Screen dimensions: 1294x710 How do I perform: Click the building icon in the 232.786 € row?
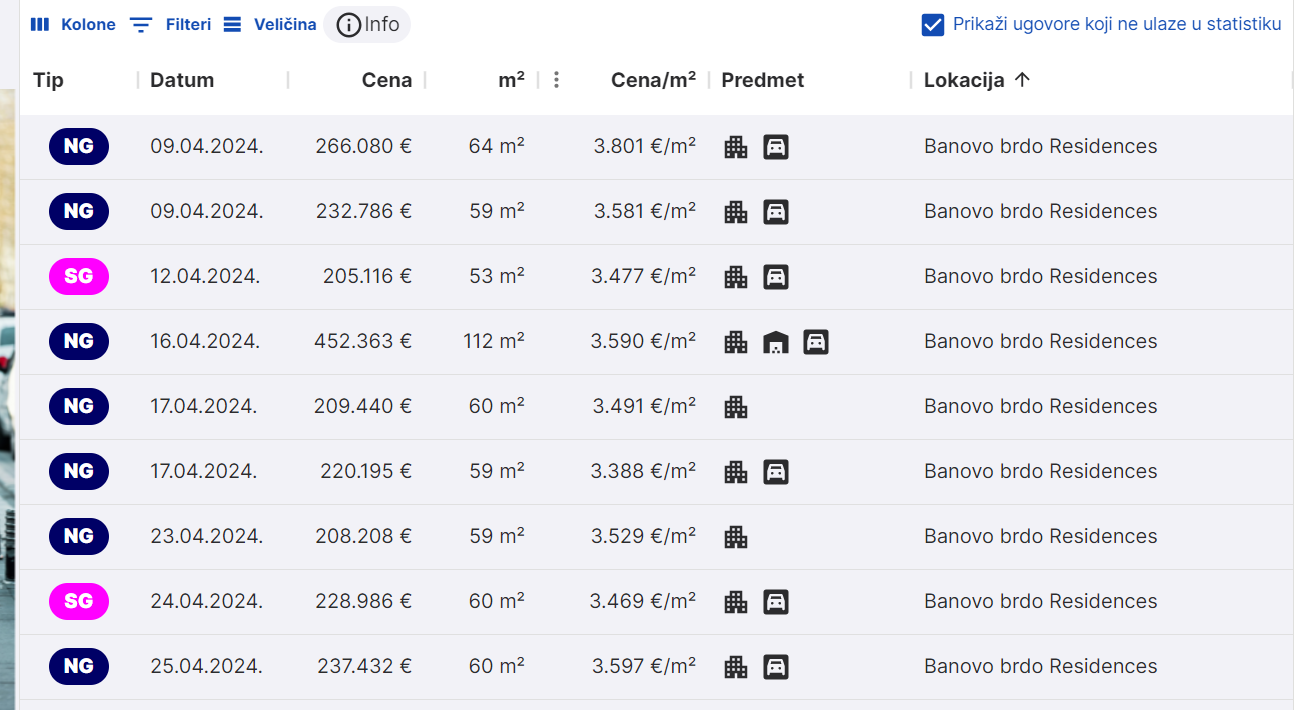coord(736,212)
